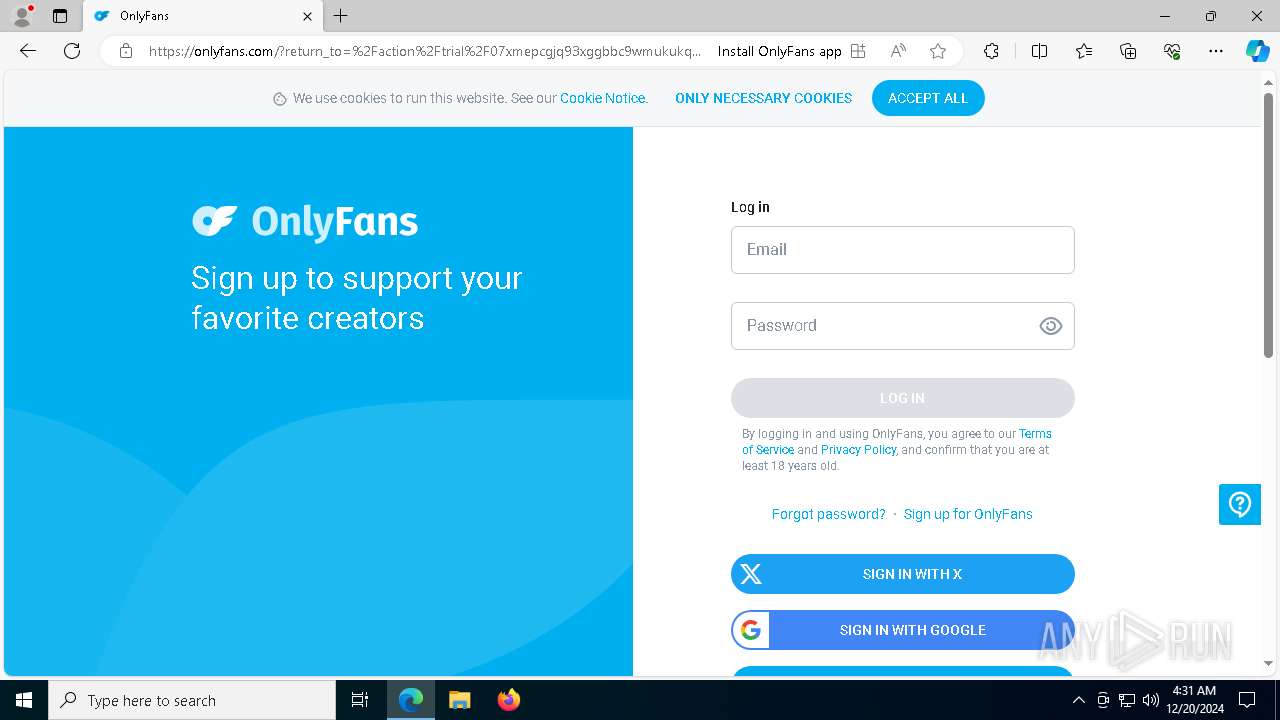This screenshot has height=720, width=1280.
Task: Close the OnlyFans tab
Action: (307, 16)
